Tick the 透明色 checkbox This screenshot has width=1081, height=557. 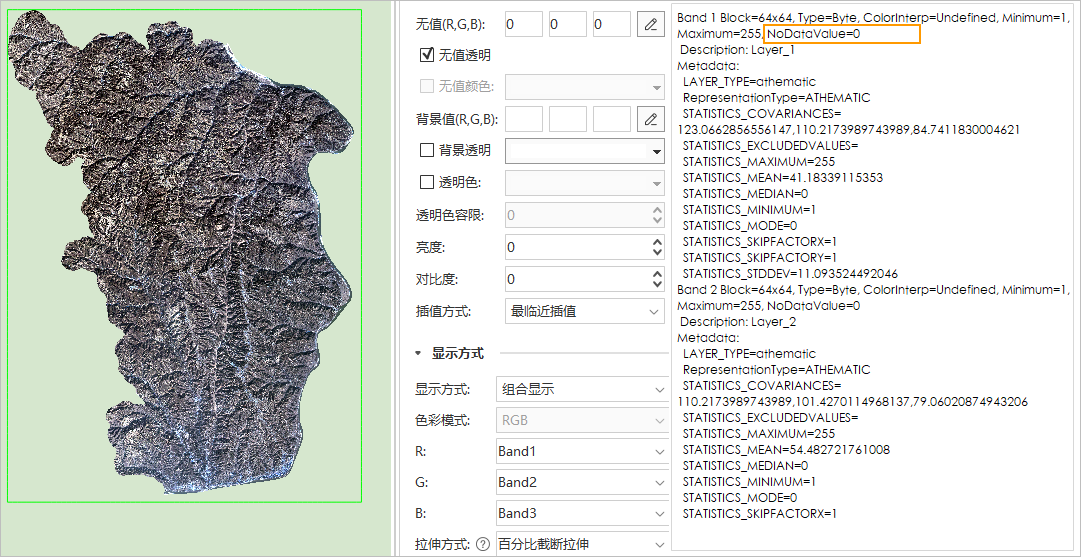click(427, 183)
